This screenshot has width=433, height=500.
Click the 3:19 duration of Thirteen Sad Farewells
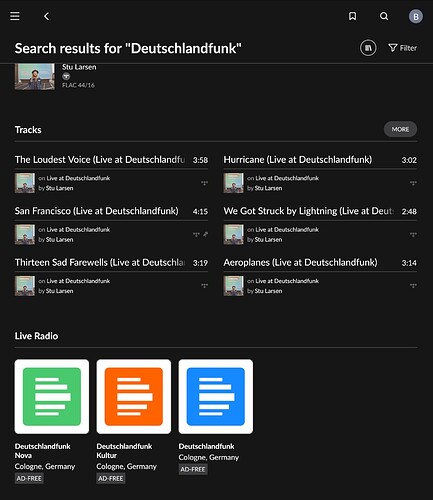click(200, 263)
